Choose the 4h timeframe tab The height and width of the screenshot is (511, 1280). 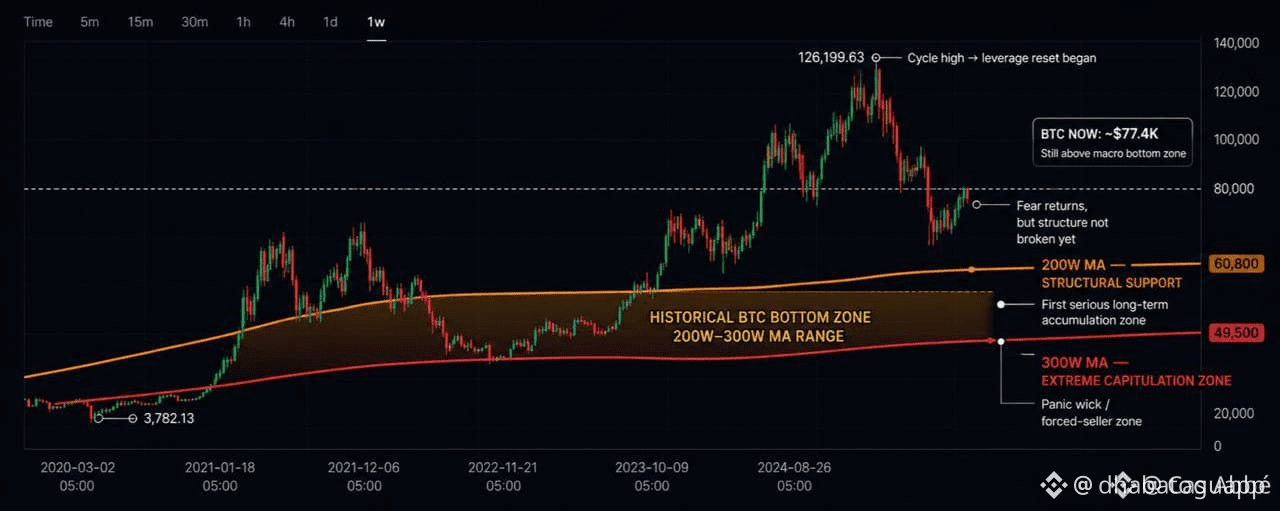(287, 22)
